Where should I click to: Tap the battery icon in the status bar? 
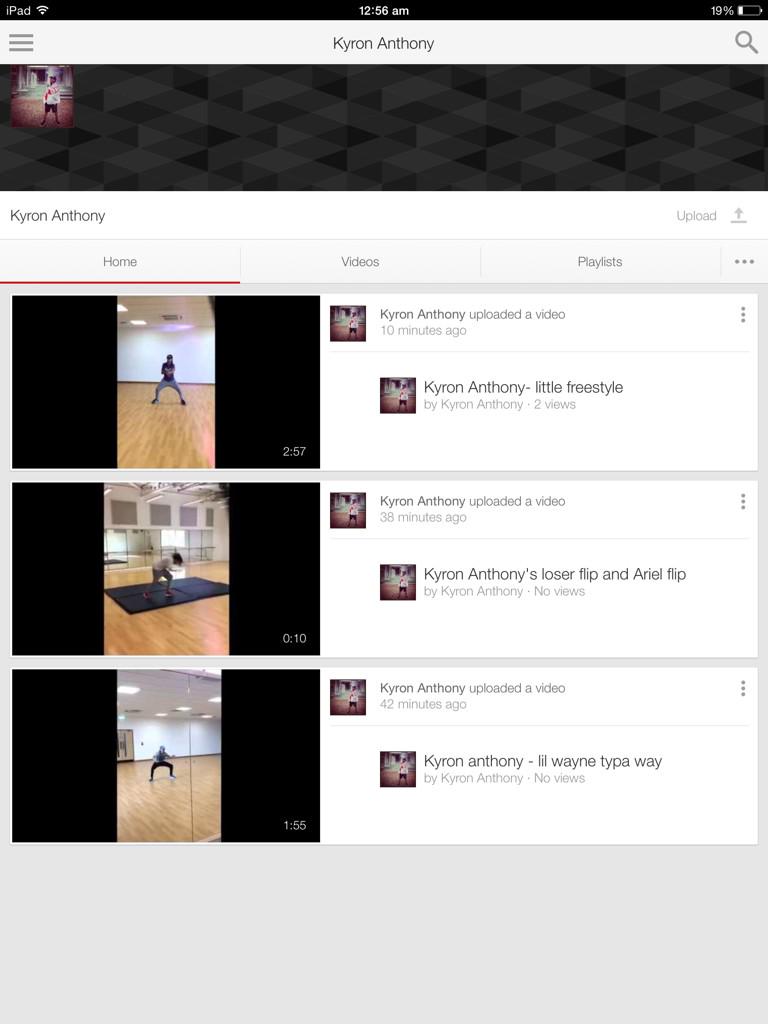click(750, 10)
